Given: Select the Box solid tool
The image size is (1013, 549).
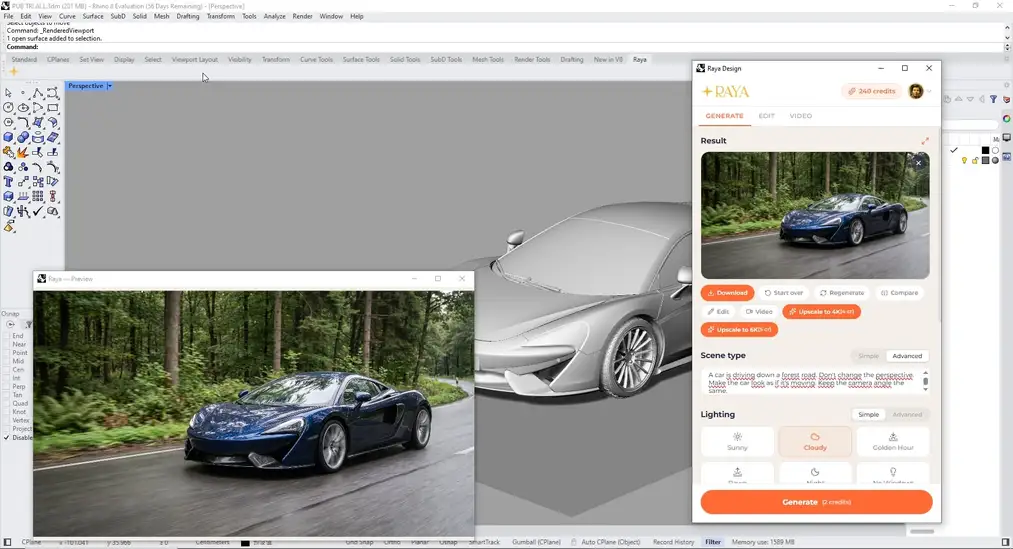Looking at the screenshot, I should coord(8,138).
